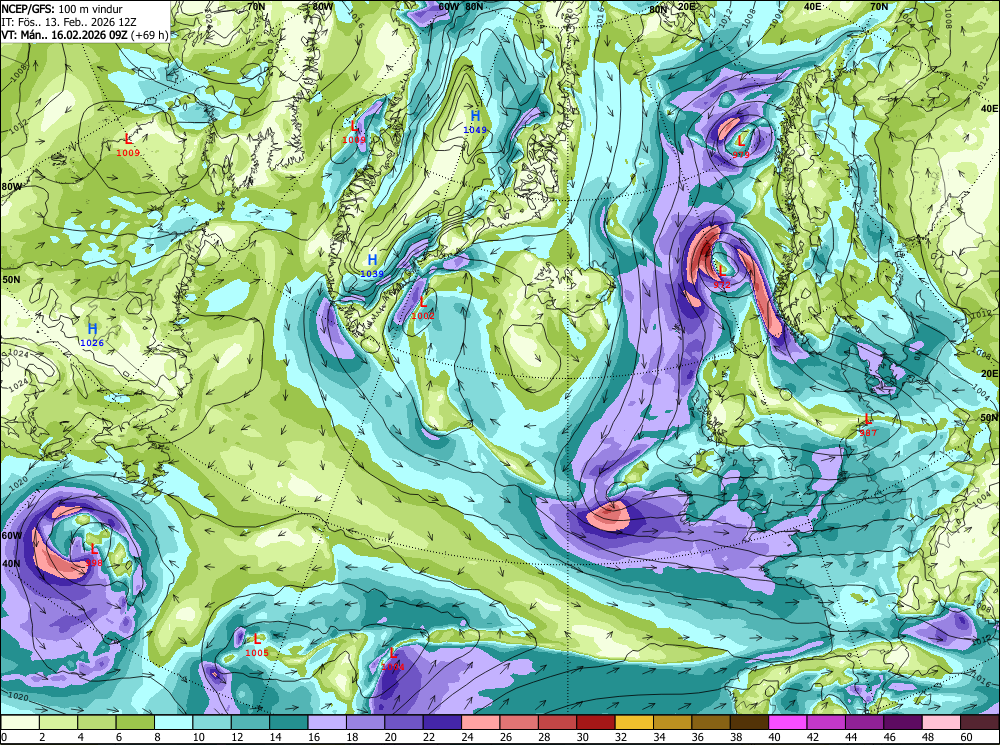This screenshot has height=745, width=1000.
Task: Select the 'IT: Fös.. 13. Feb.. 2026 12Z' line
Action: 69,22
